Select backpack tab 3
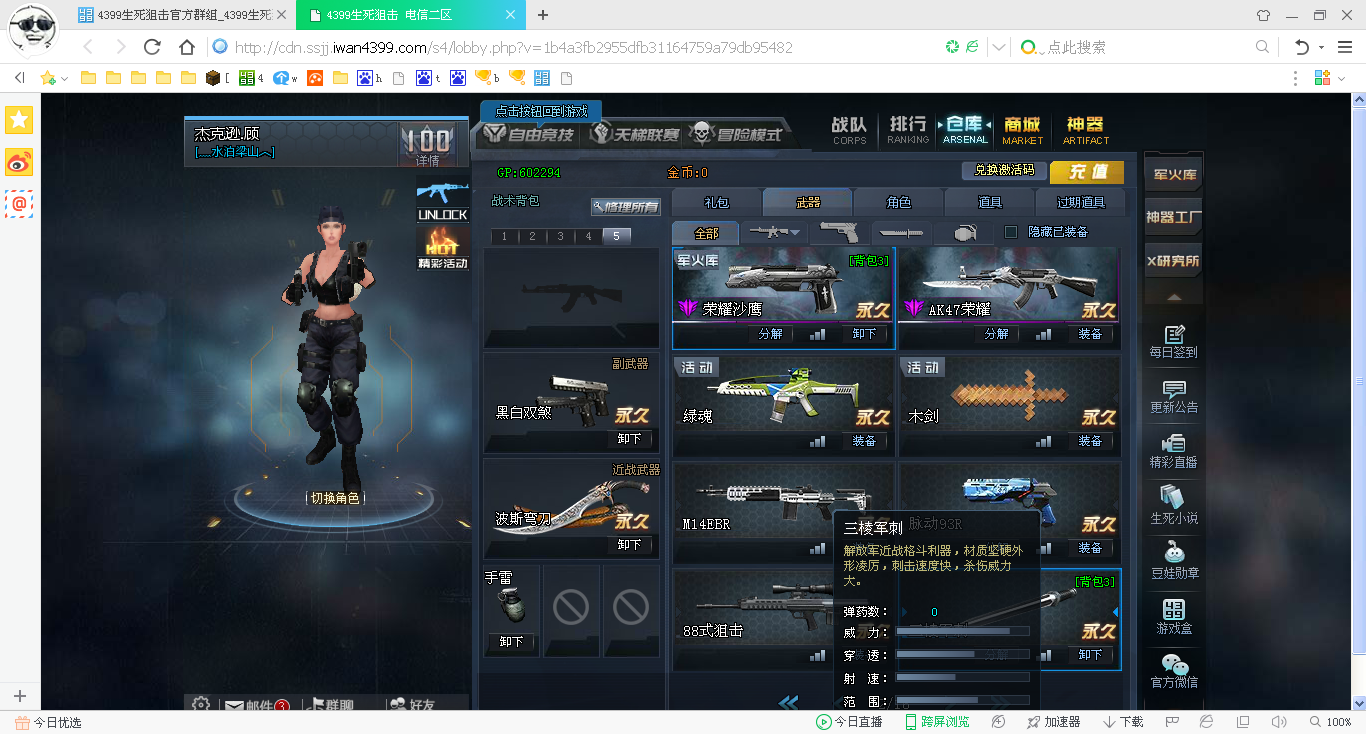 tap(561, 236)
